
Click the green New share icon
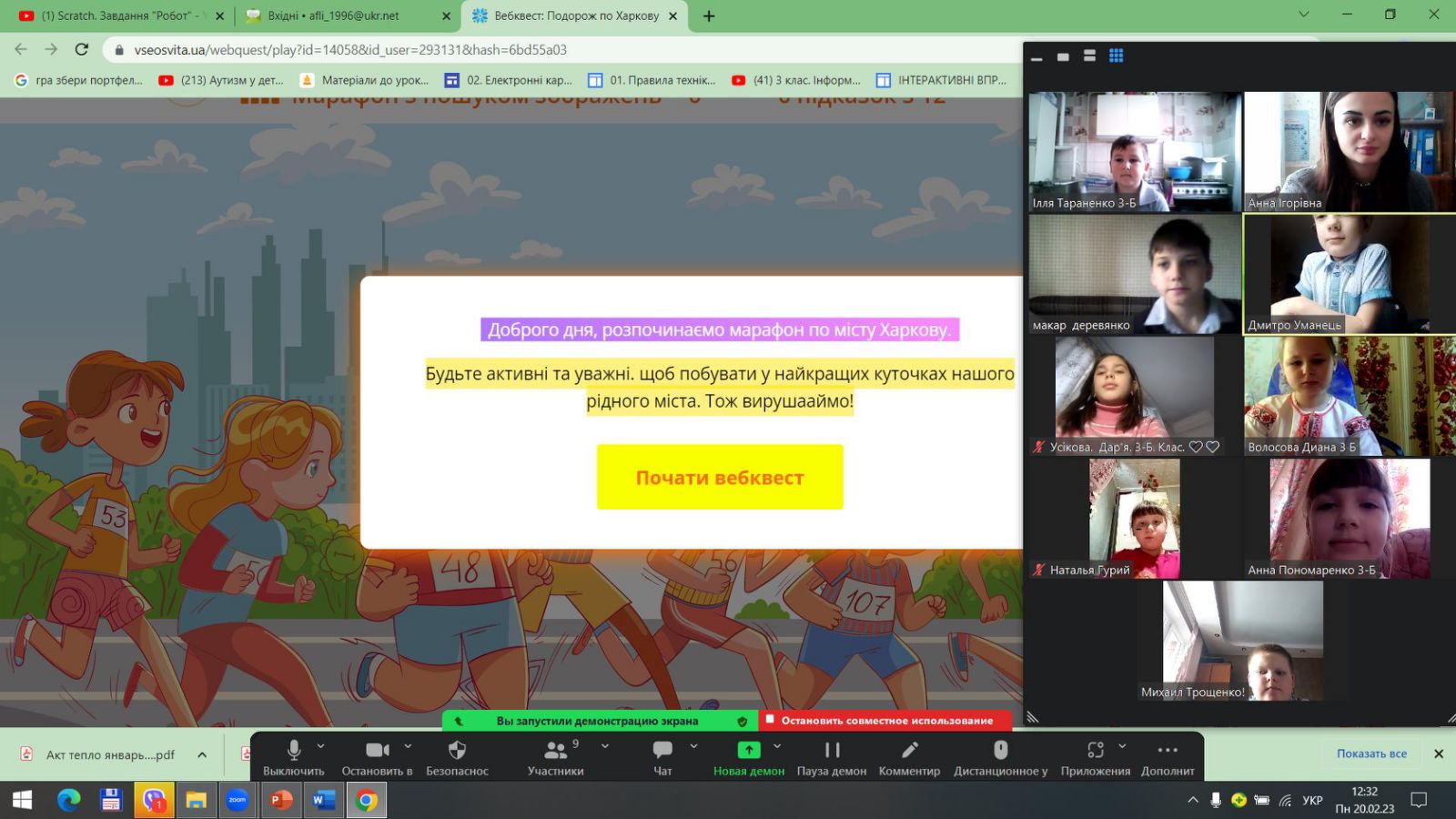(748, 750)
